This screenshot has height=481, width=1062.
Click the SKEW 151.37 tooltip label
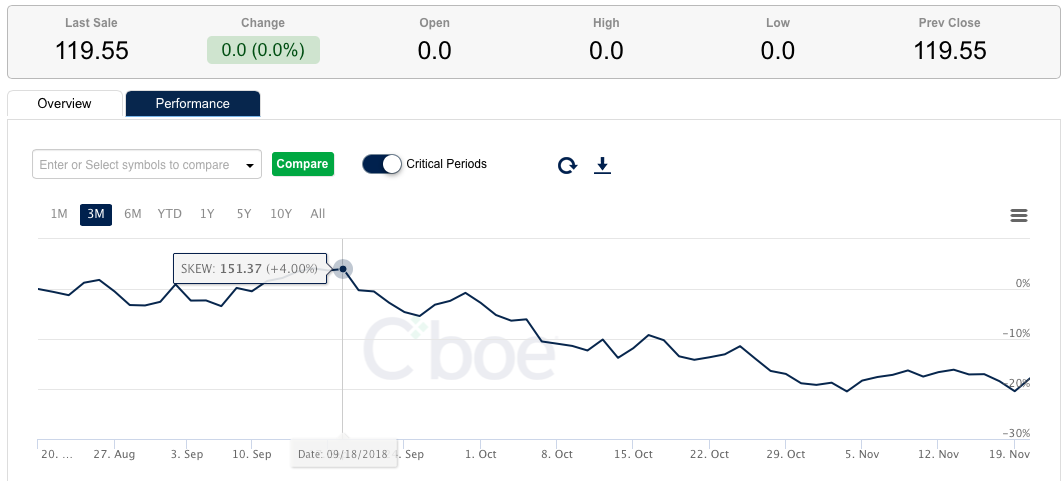(250, 269)
